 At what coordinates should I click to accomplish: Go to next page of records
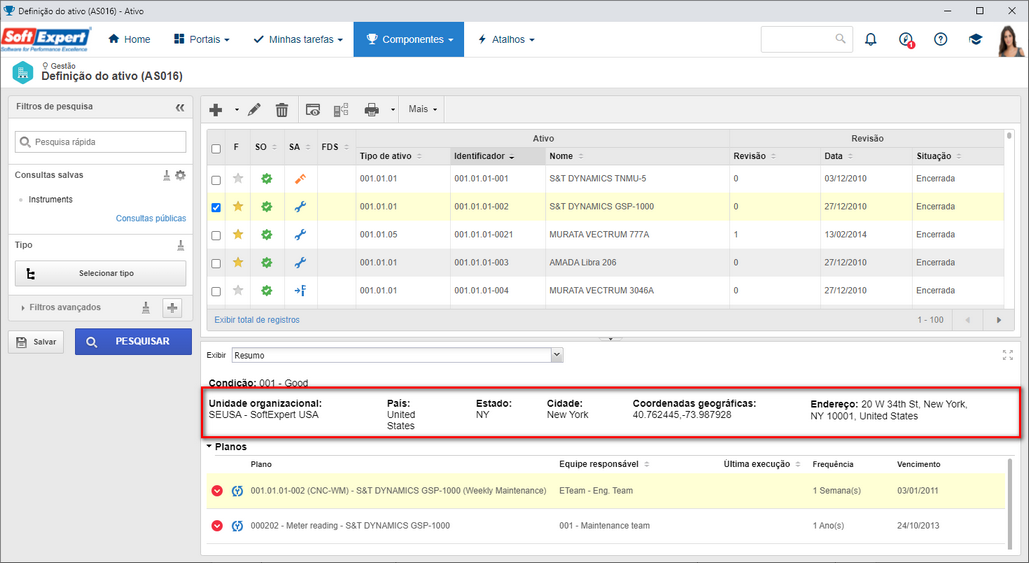(x=999, y=320)
